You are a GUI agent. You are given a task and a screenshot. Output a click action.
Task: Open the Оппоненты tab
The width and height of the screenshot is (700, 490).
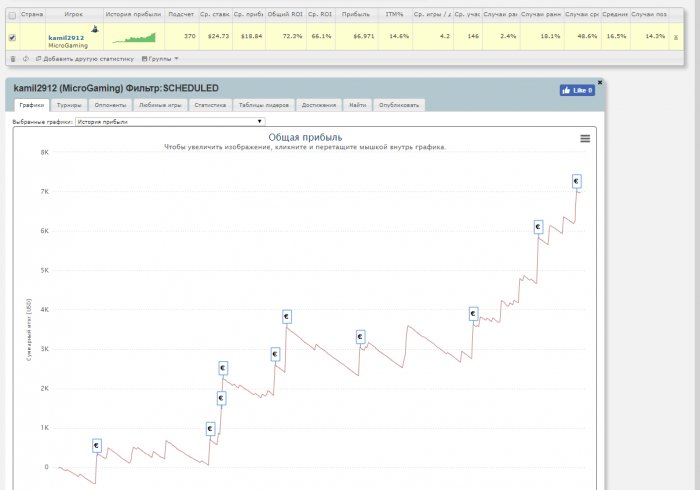click(x=110, y=105)
